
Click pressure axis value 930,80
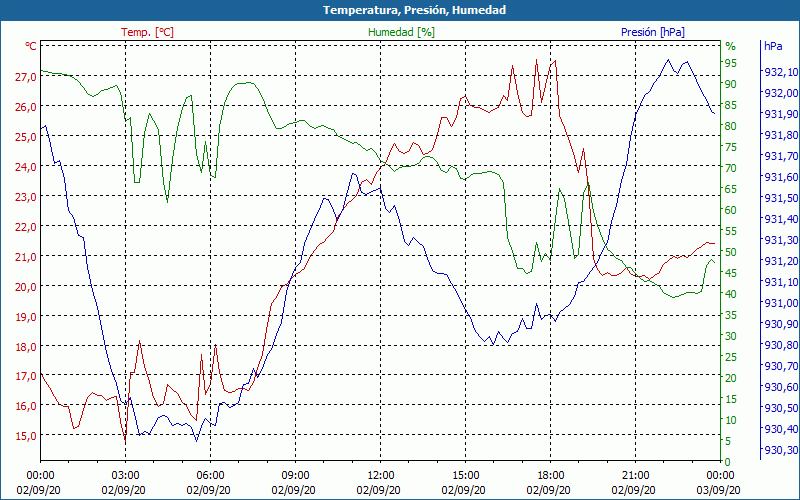(781, 345)
